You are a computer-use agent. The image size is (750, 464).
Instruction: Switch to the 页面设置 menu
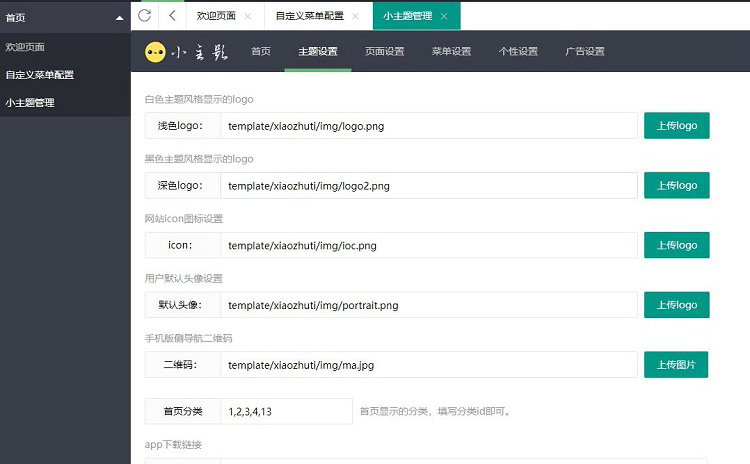[x=384, y=52]
